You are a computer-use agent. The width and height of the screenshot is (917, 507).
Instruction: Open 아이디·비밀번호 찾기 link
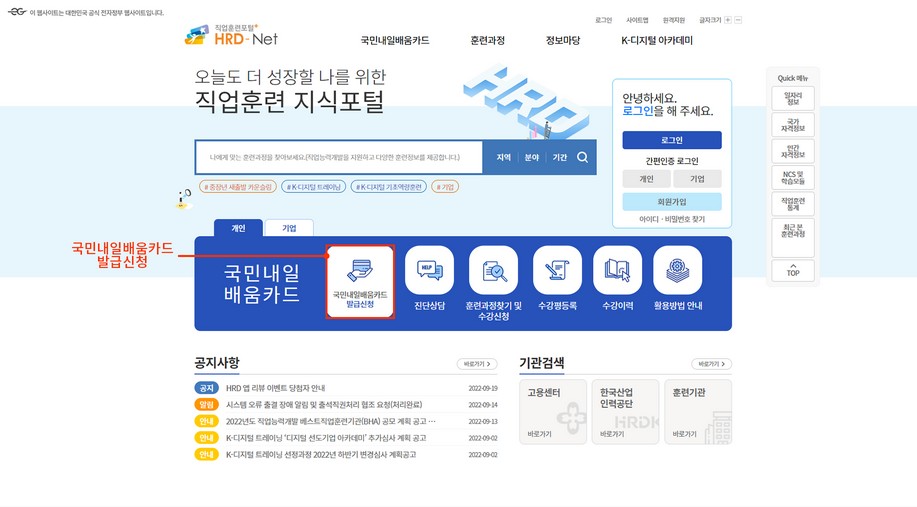(x=672, y=219)
